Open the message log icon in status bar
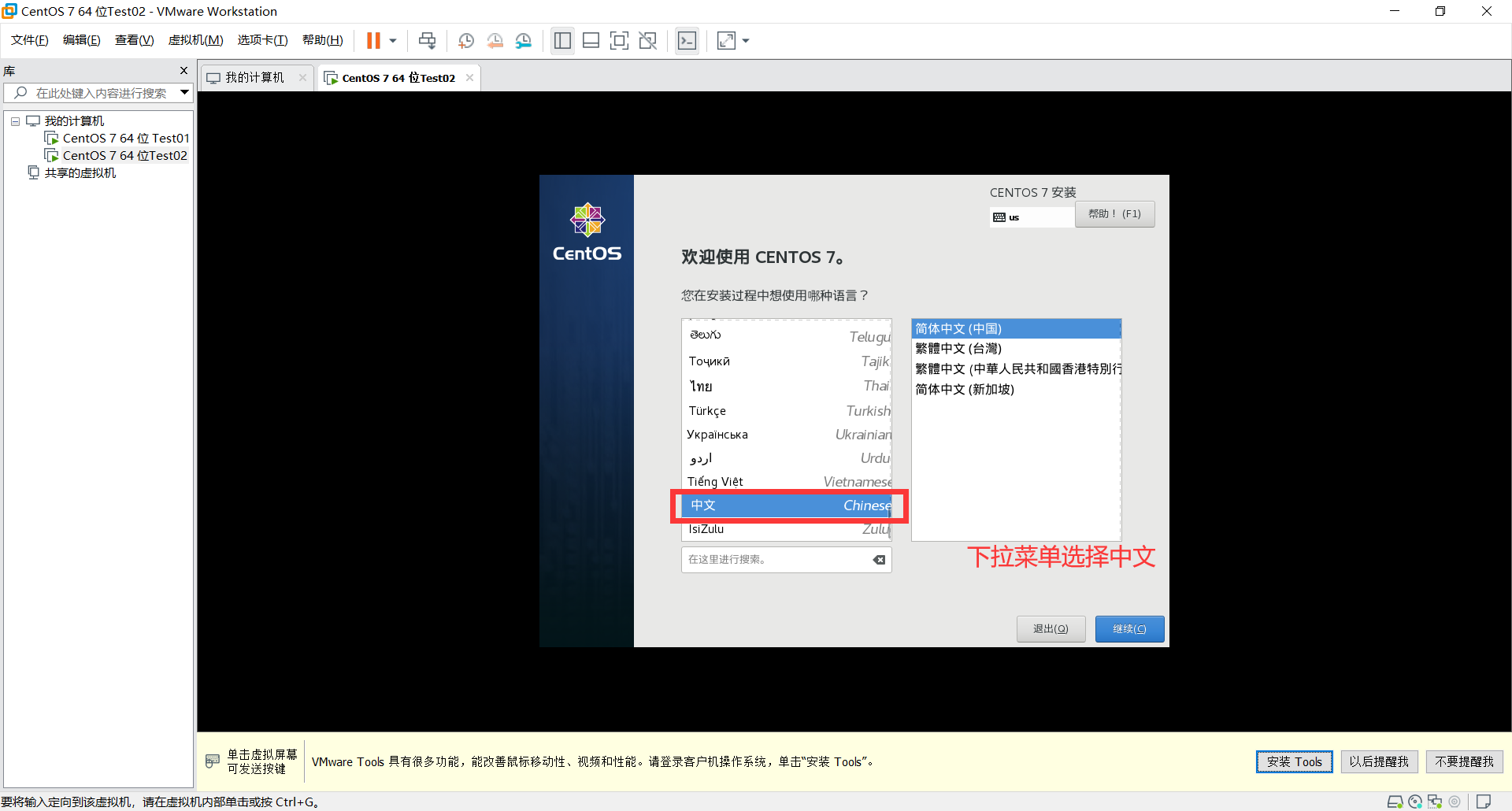The image size is (1512, 811). click(1484, 802)
